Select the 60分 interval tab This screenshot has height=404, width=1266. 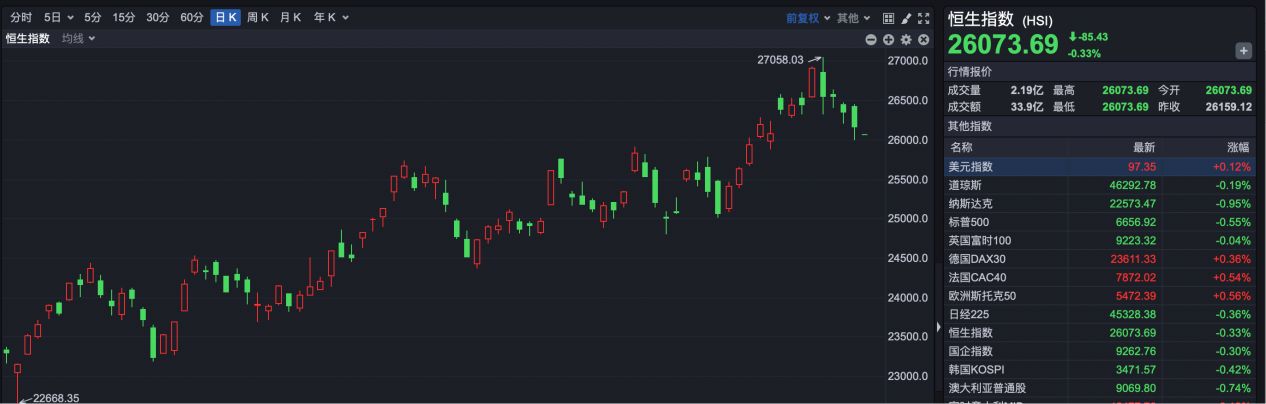click(x=192, y=18)
